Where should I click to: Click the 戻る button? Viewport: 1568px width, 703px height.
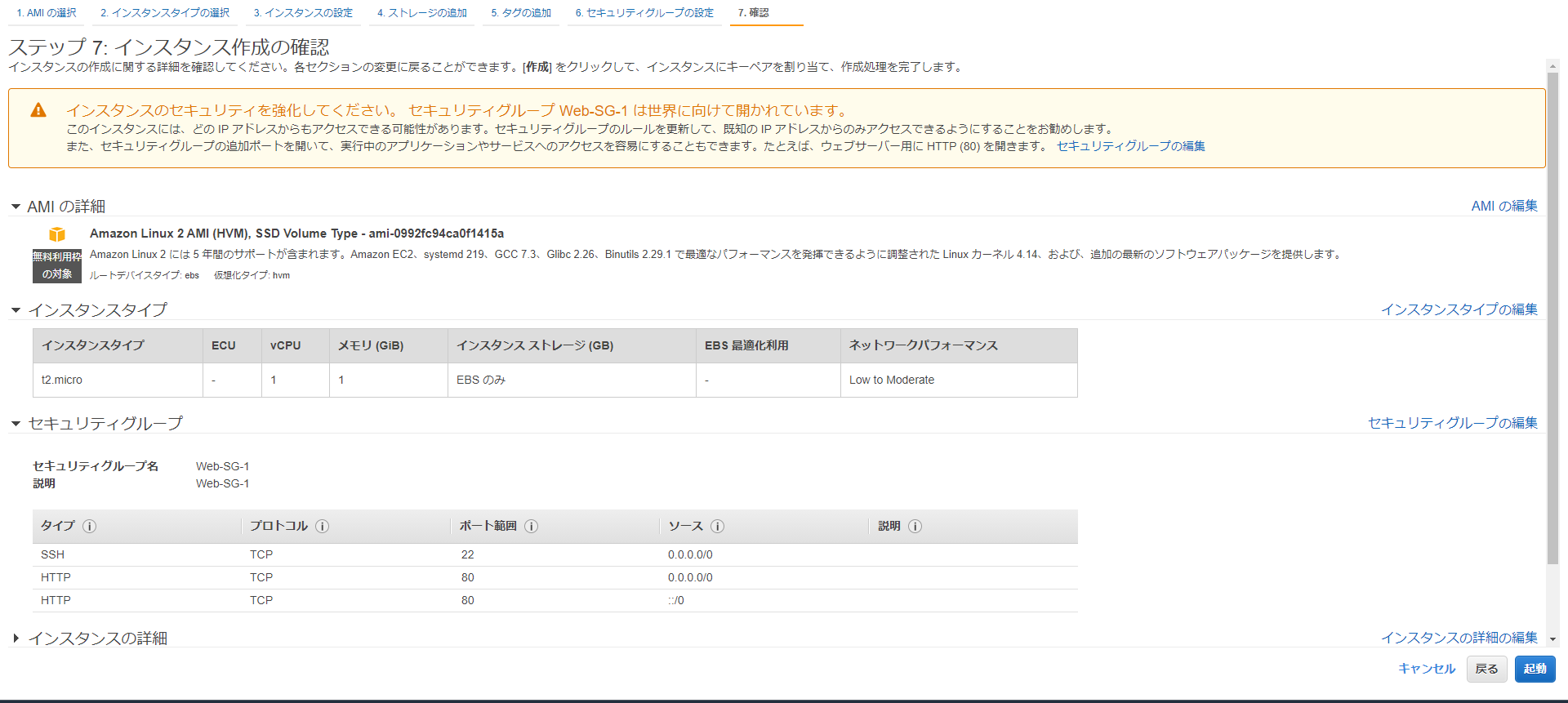click(x=1486, y=669)
